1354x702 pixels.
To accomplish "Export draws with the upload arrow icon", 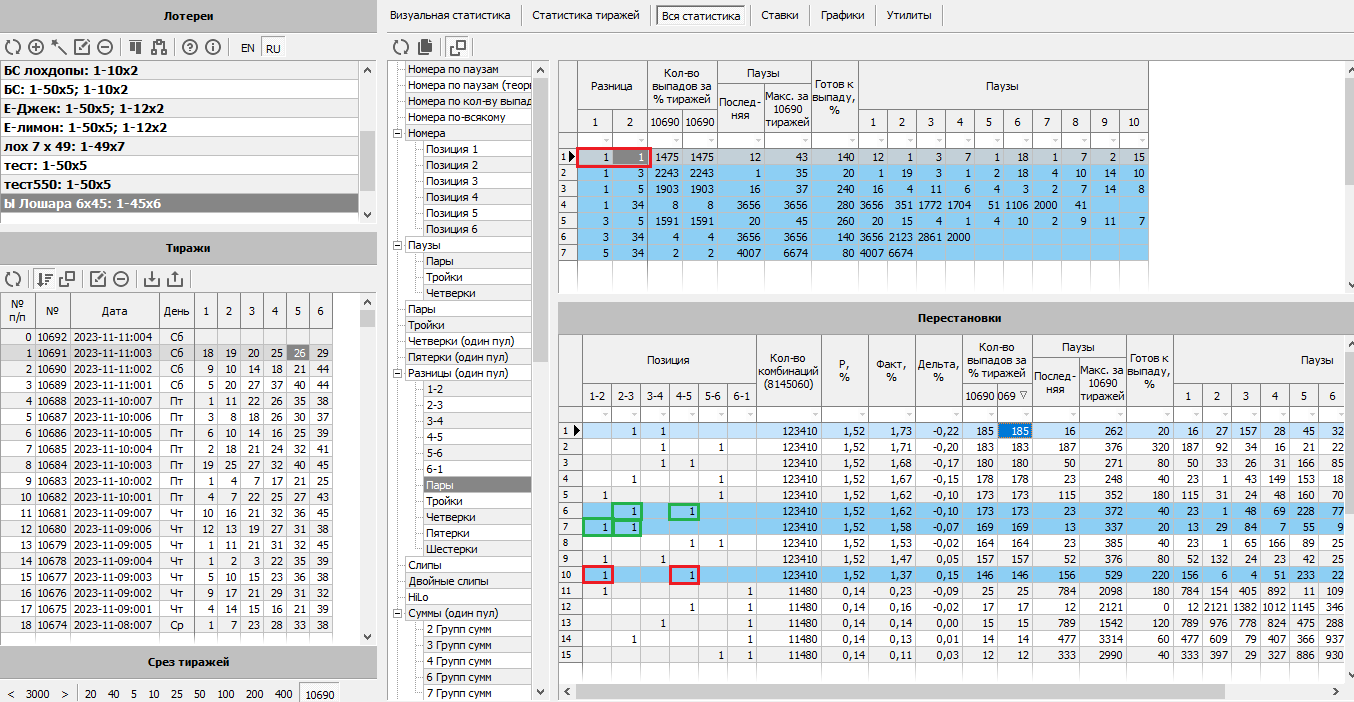I will coord(175,279).
